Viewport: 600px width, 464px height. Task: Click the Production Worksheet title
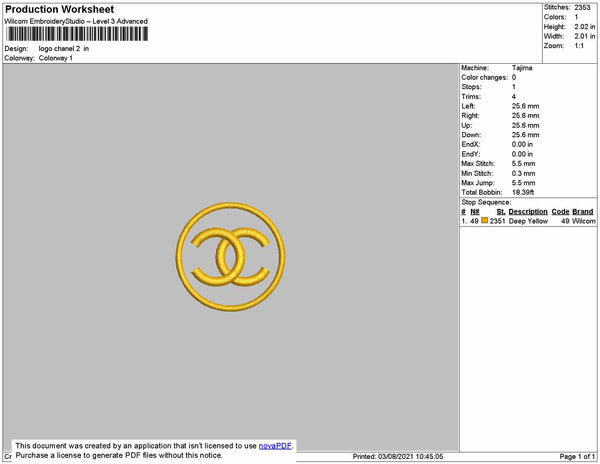[x=59, y=9]
